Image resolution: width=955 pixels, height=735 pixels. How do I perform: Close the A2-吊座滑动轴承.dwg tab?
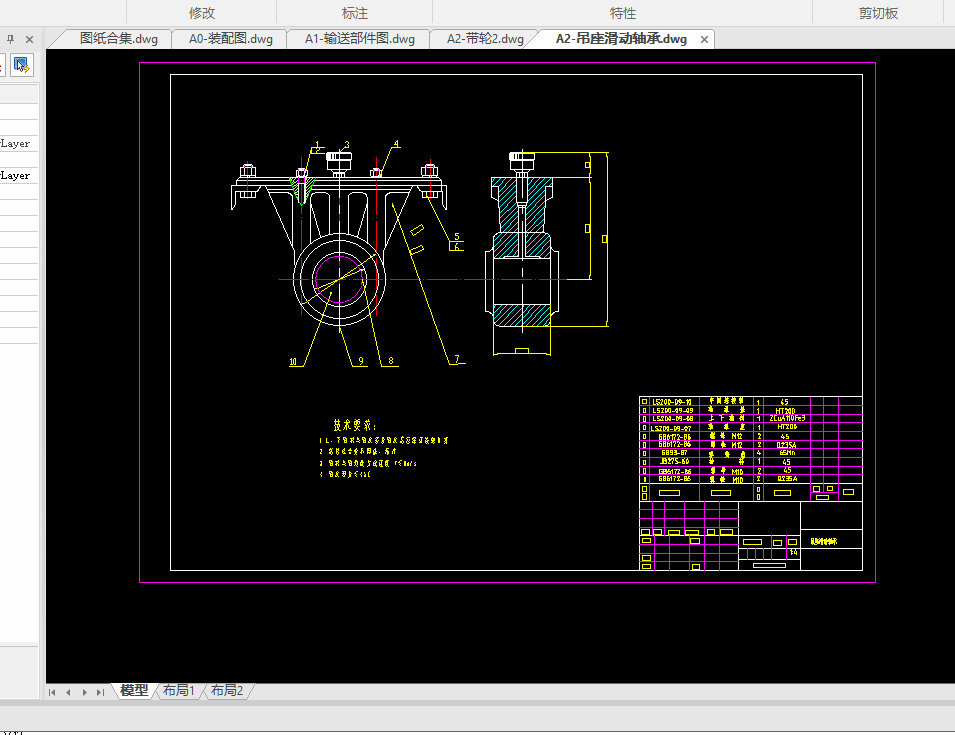pyautogui.click(x=704, y=39)
